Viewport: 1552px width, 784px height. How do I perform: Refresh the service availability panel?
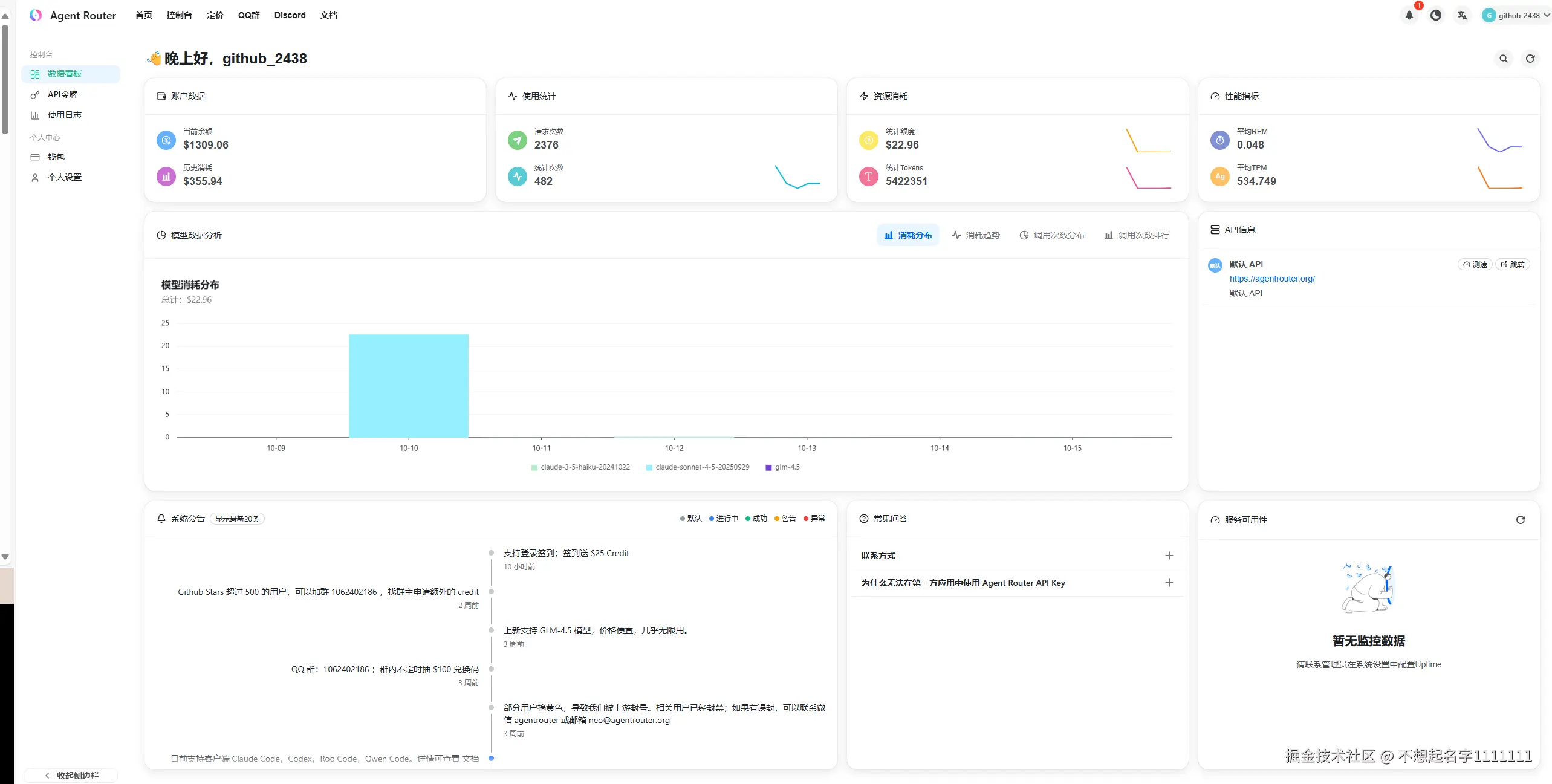(x=1520, y=520)
